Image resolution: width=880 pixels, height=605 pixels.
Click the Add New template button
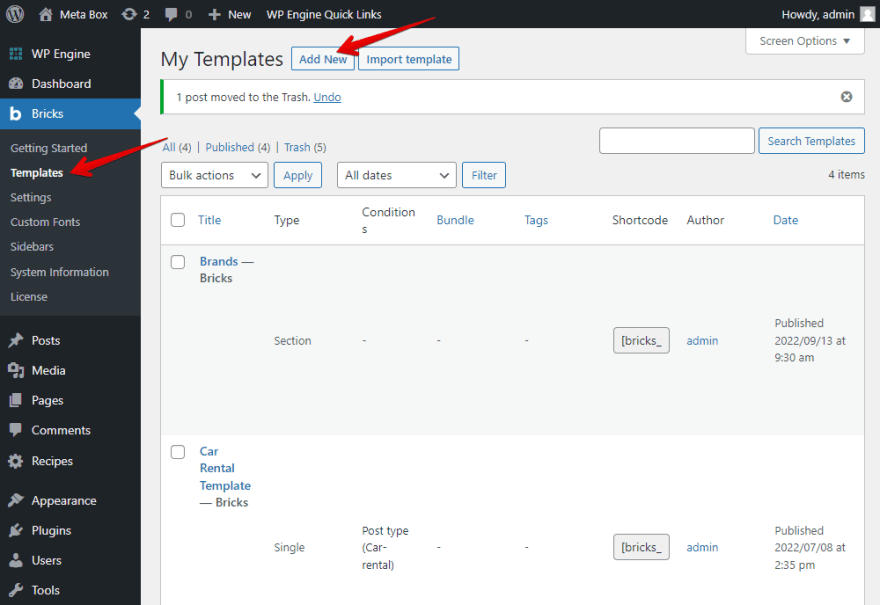pyautogui.click(x=323, y=59)
